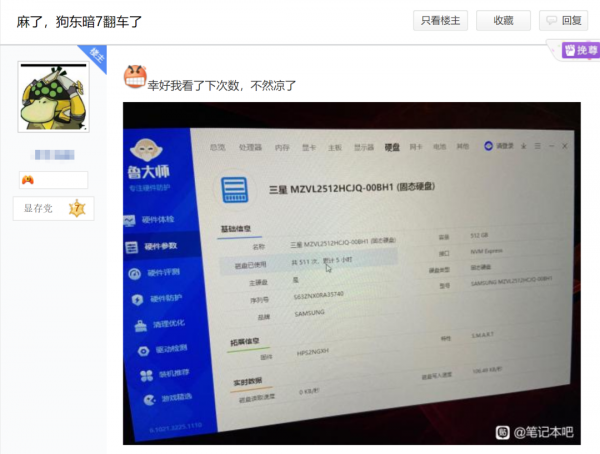The image size is (600, 454).
Task: Click the 106.49 KB/秒 write speed value
Action: pyautogui.click(x=487, y=370)
